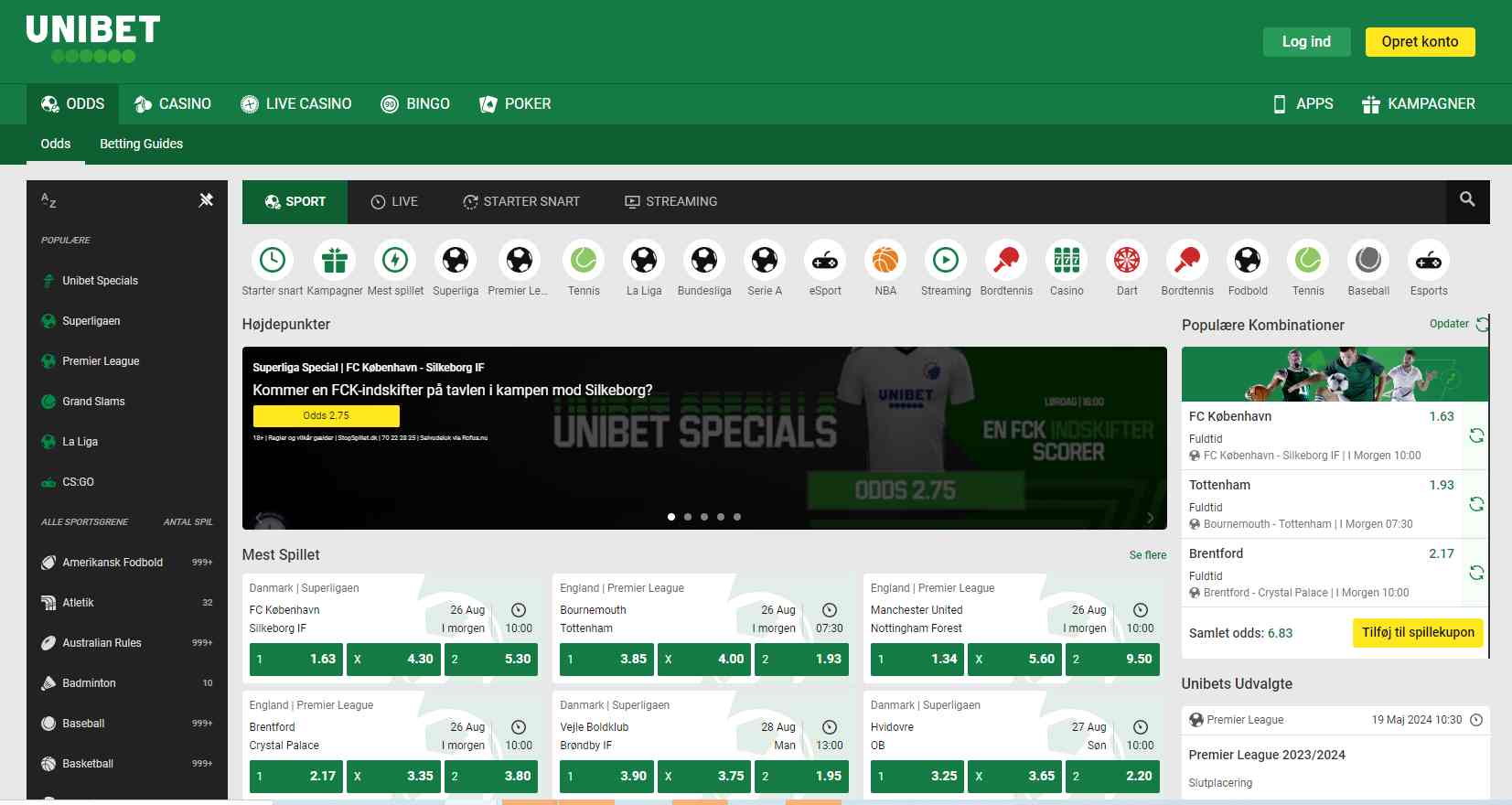The height and width of the screenshot is (805, 1512).
Task: Pick Brøndby IF win odds 1.95
Action: (x=802, y=776)
